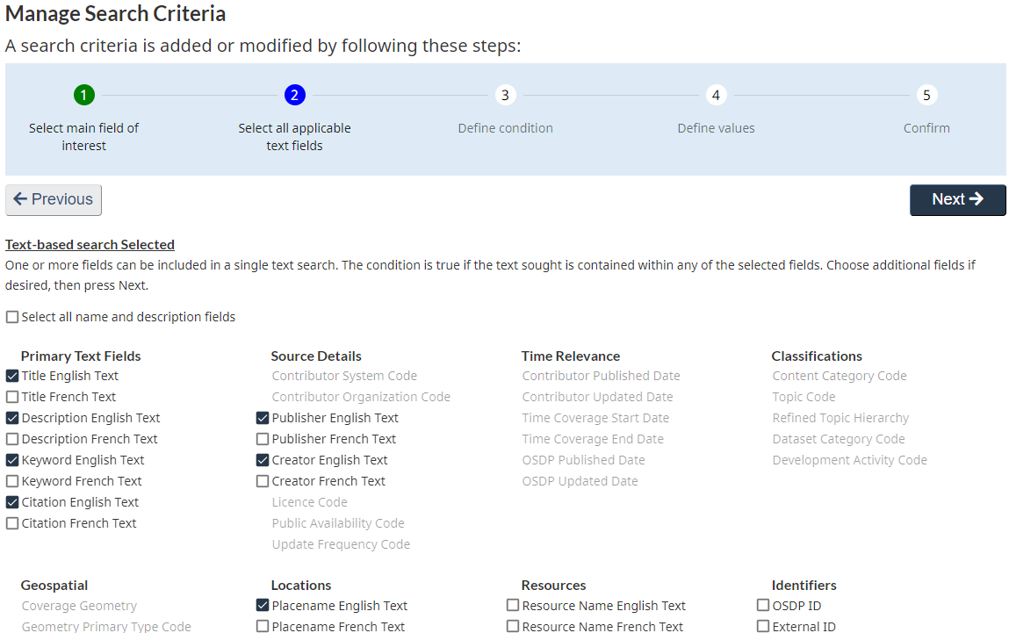Image resolution: width=1009 pixels, height=633 pixels.
Task: Enable the OSDP ID checkbox
Action: pos(762,605)
